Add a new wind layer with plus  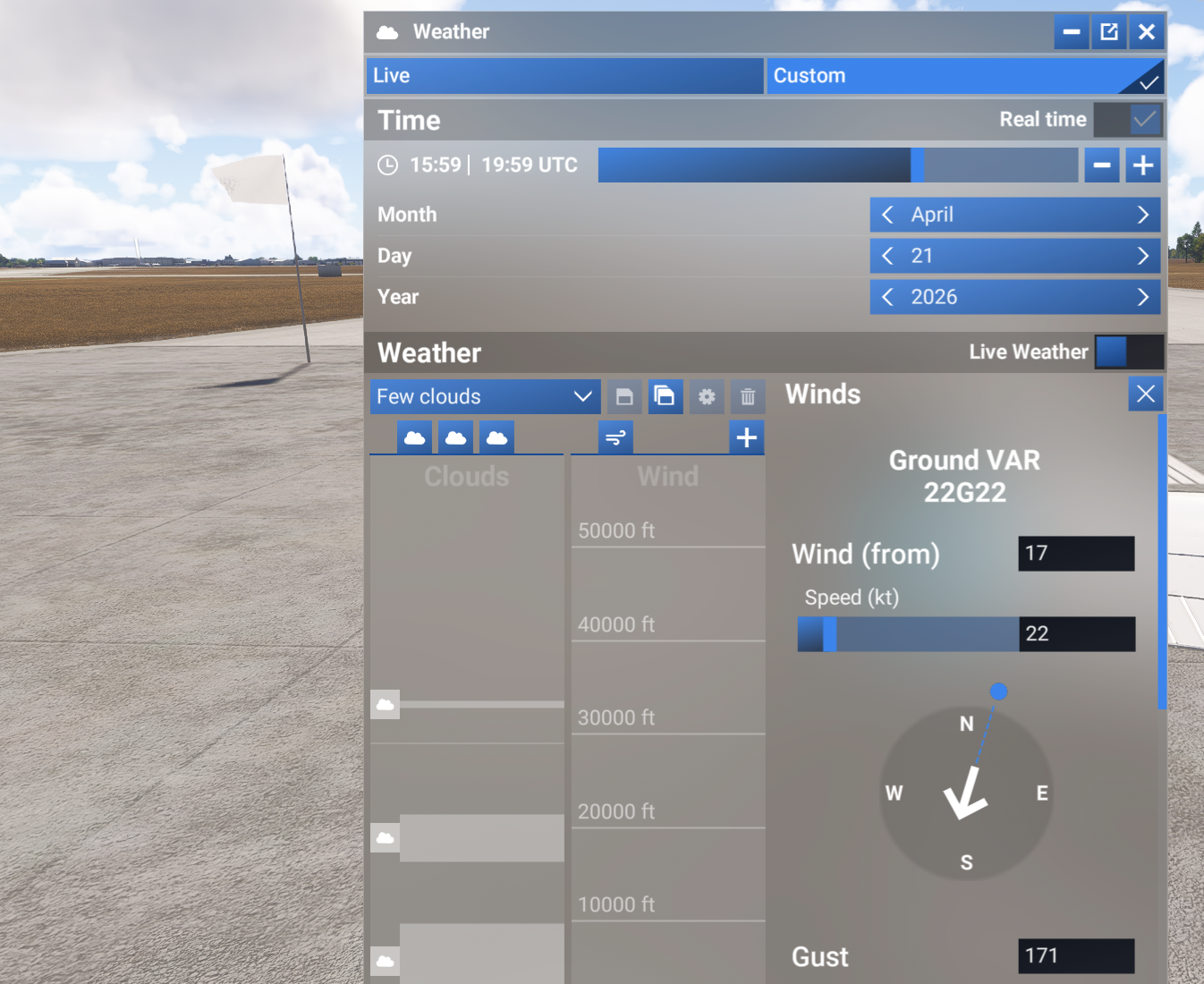[x=747, y=437]
